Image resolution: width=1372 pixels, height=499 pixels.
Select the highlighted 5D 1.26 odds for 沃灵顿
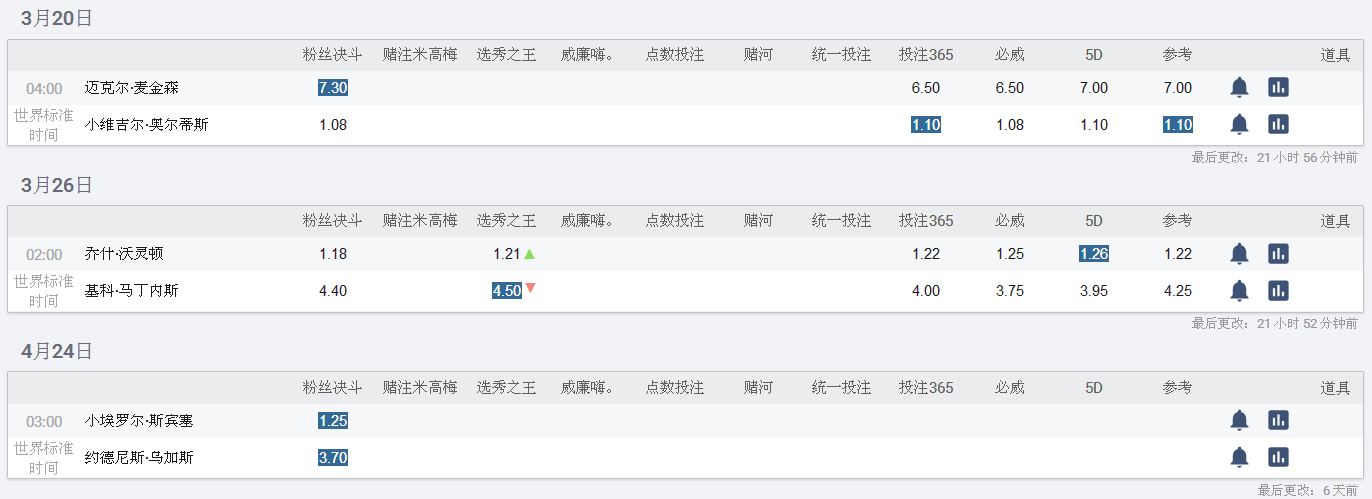(1094, 254)
